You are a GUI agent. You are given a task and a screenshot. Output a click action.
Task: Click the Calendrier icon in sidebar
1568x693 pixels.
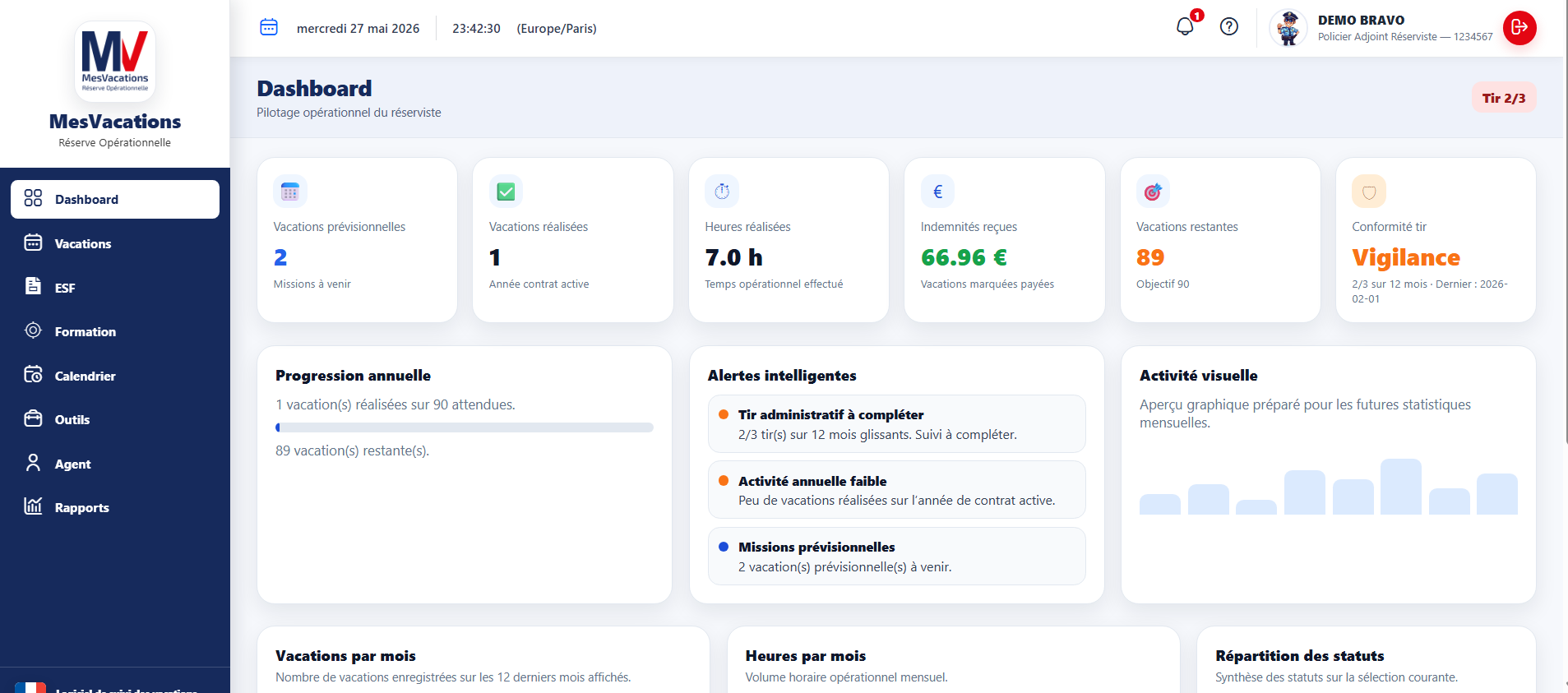click(x=33, y=374)
